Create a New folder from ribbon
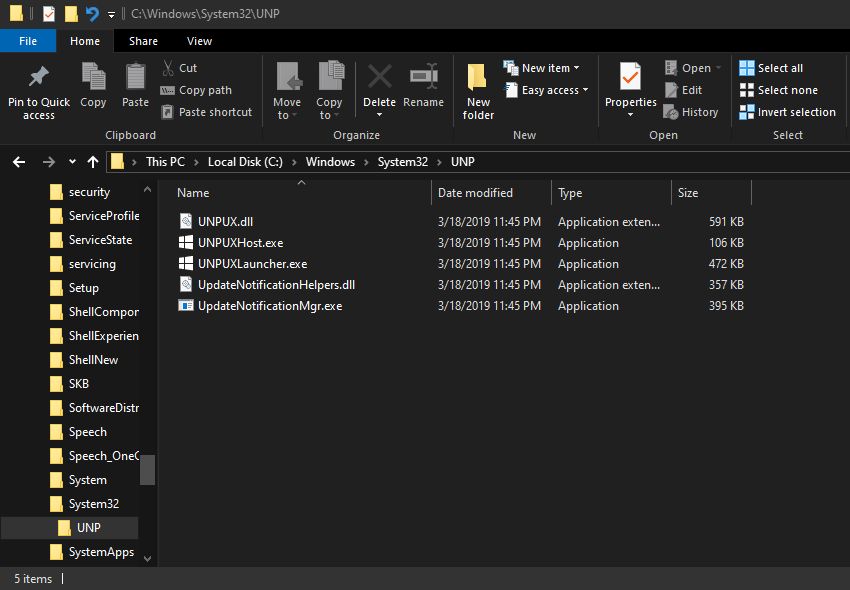 click(x=478, y=90)
